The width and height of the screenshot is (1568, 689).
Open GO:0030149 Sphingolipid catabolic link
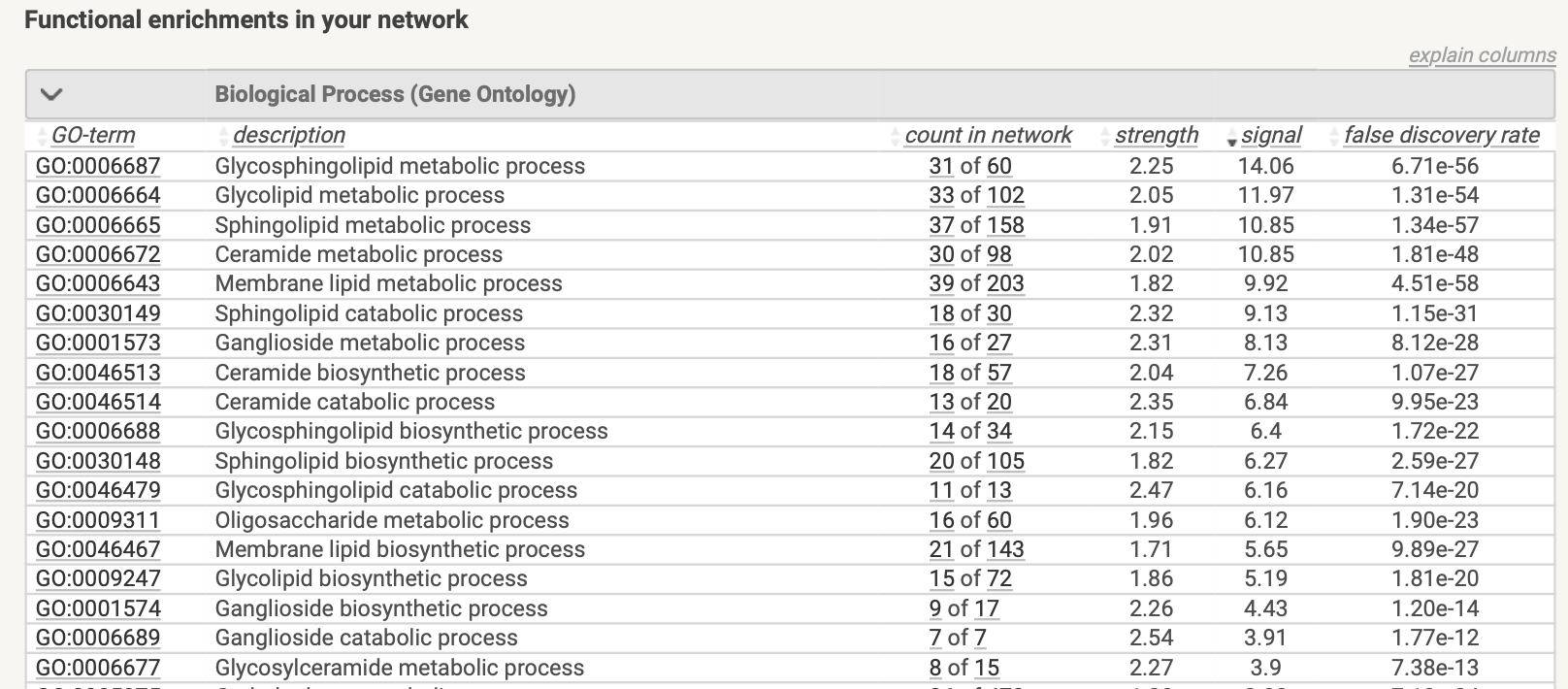pyautogui.click(x=98, y=313)
